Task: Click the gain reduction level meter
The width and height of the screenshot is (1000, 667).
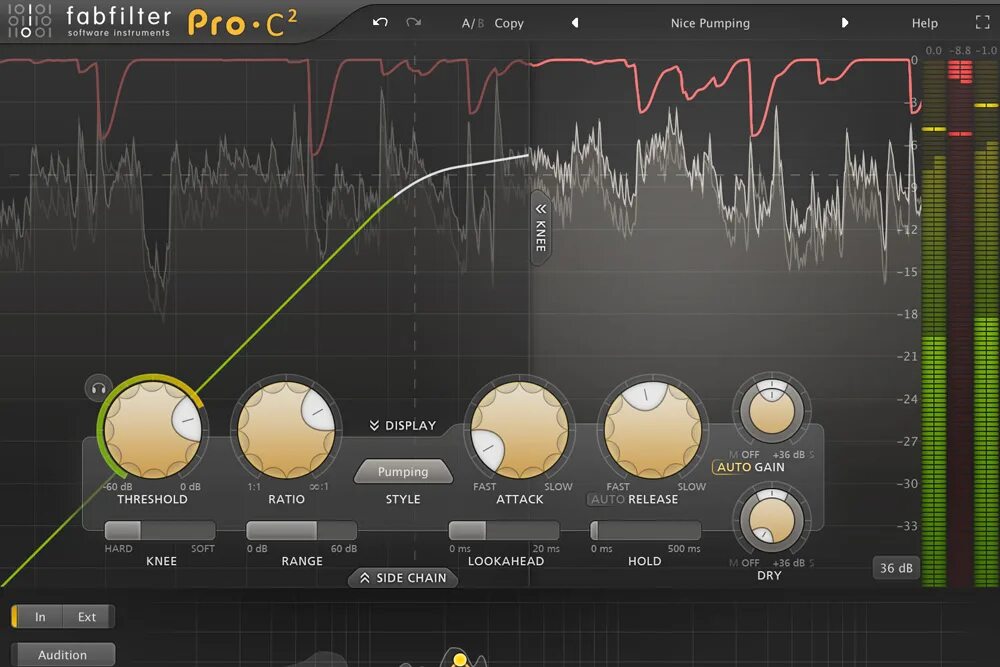Action: coord(960,322)
